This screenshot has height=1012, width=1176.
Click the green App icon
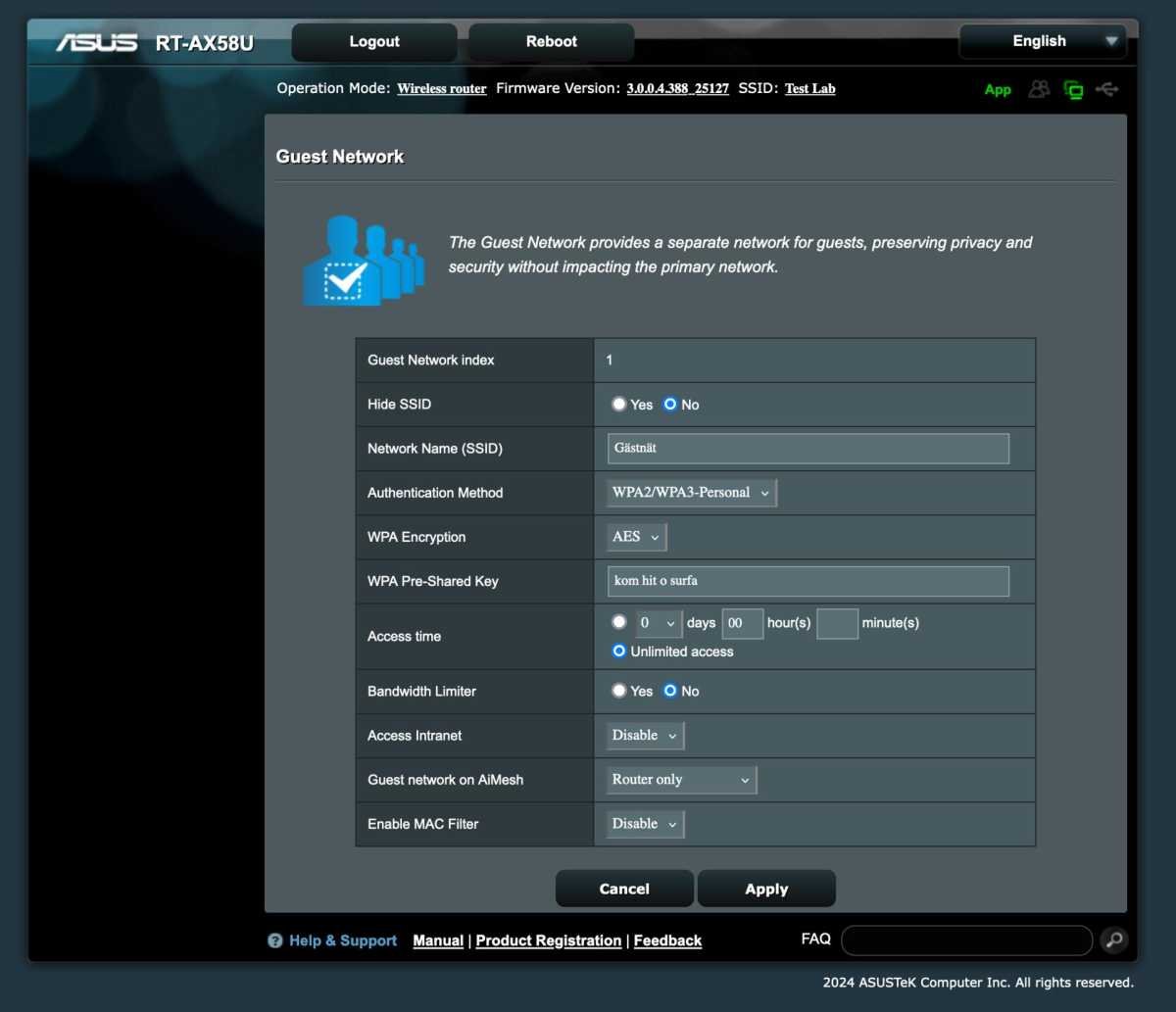point(998,90)
